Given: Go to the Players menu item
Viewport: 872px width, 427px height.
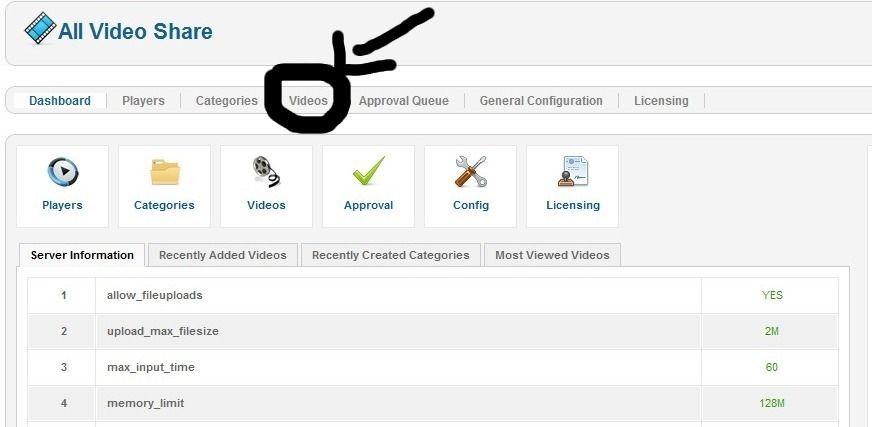Looking at the screenshot, I should 143,101.
